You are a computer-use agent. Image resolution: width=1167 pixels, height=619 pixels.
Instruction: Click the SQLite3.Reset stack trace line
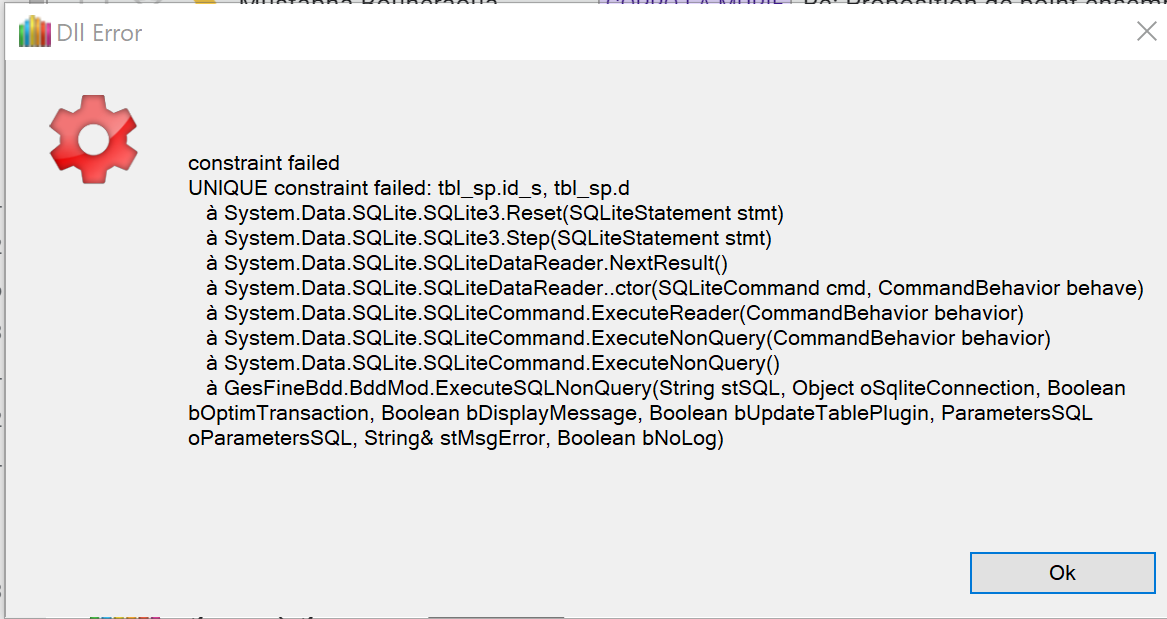click(x=494, y=213)
